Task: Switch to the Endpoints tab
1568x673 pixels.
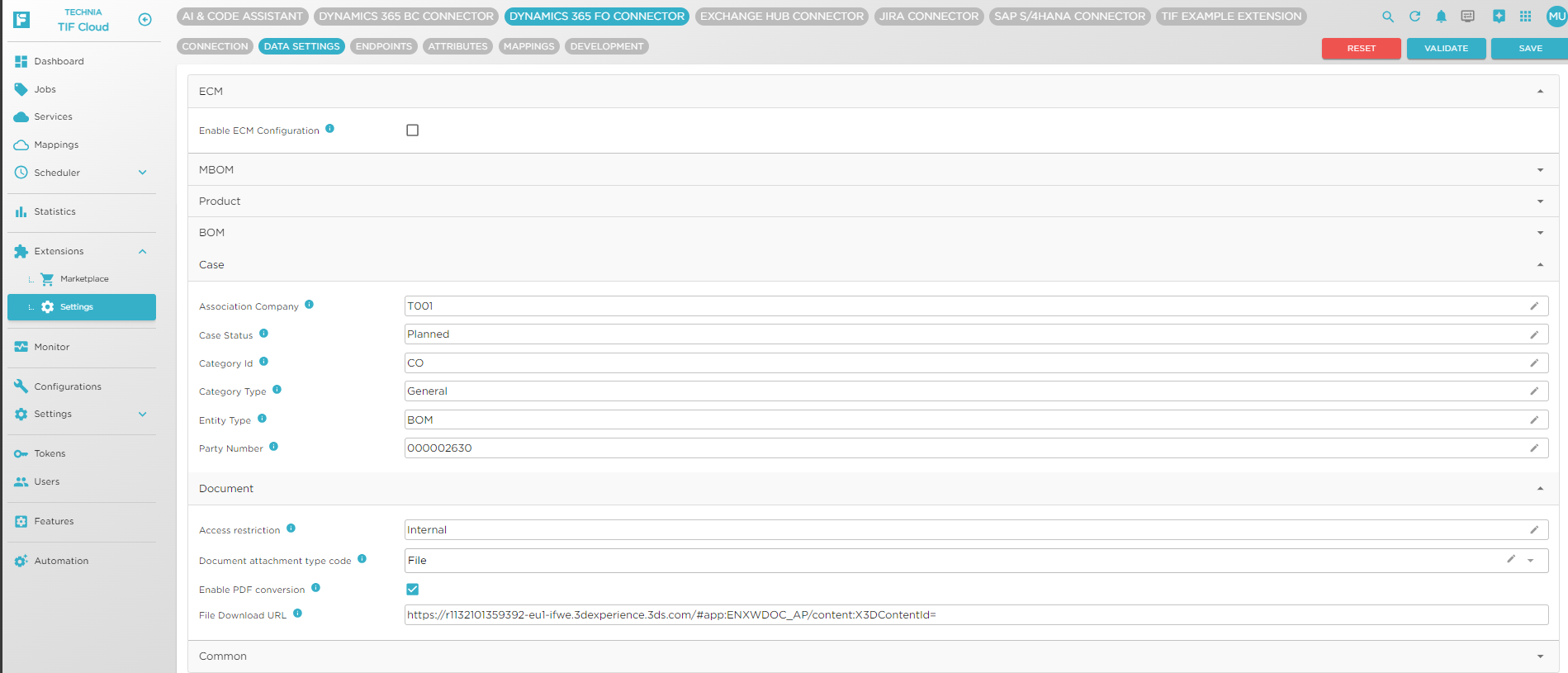Action: click(x=383, y=46)
